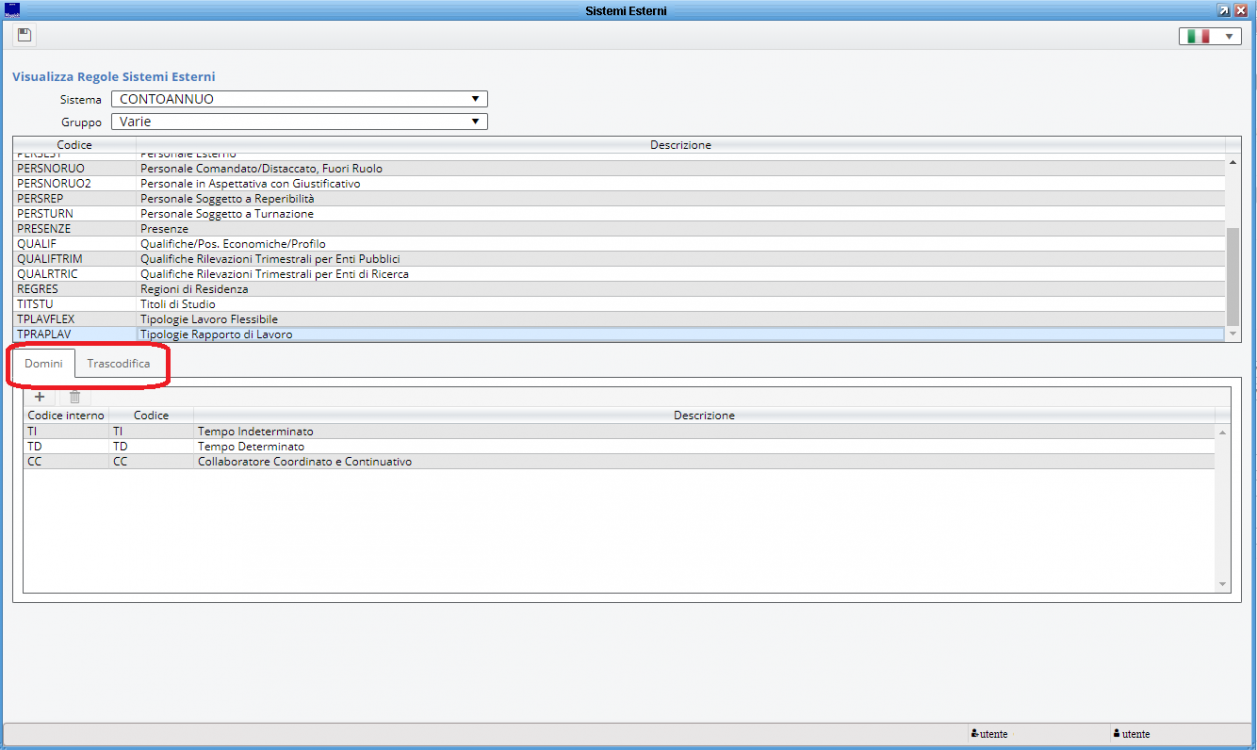Image resolution: width=1257 pixels, height=750 pixels.
Task: Click 'Tipologie Rapporto di Lavoro' description cell
Action: 680,334
